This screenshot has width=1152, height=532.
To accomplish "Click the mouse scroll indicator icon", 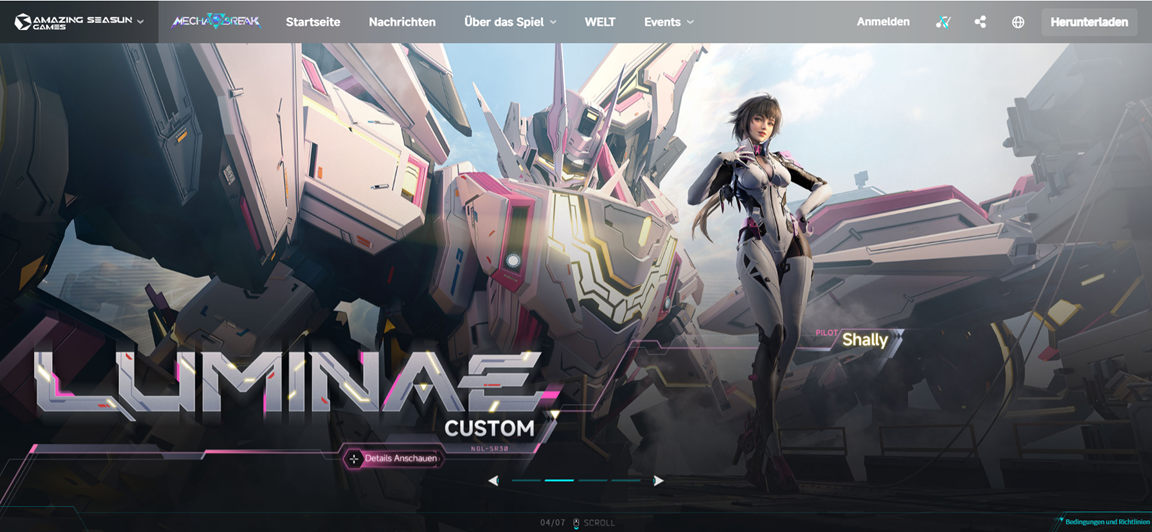I will [x=576, y=523].
